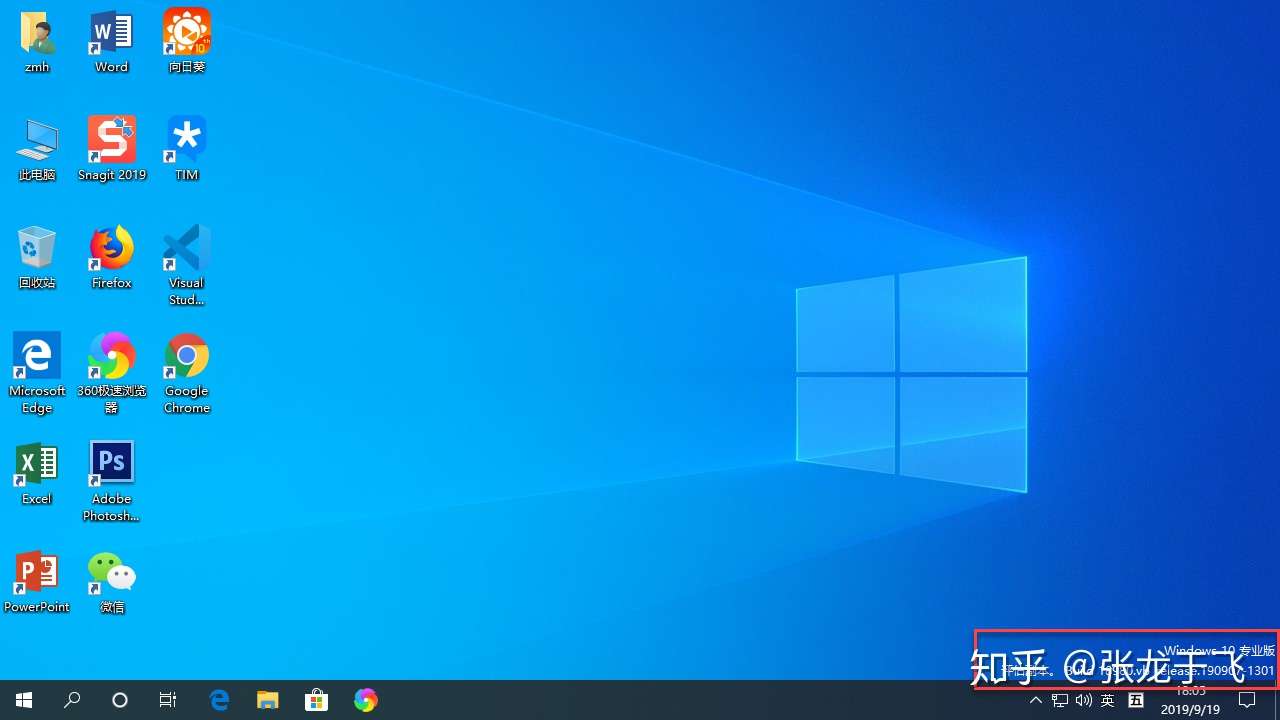This screenshot has height=720, width=1280.
Task: Switch input language indicator 英
Action: (x=1108, y=700)
